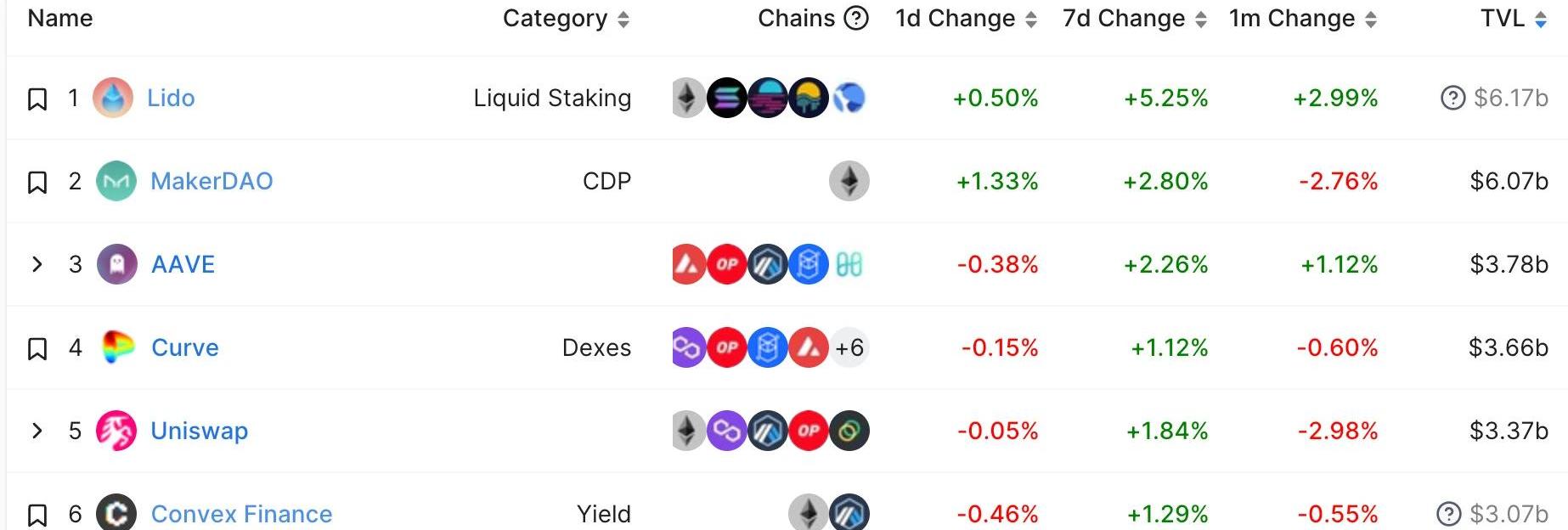Expand the Uniswap protocol row

(37, 431)
